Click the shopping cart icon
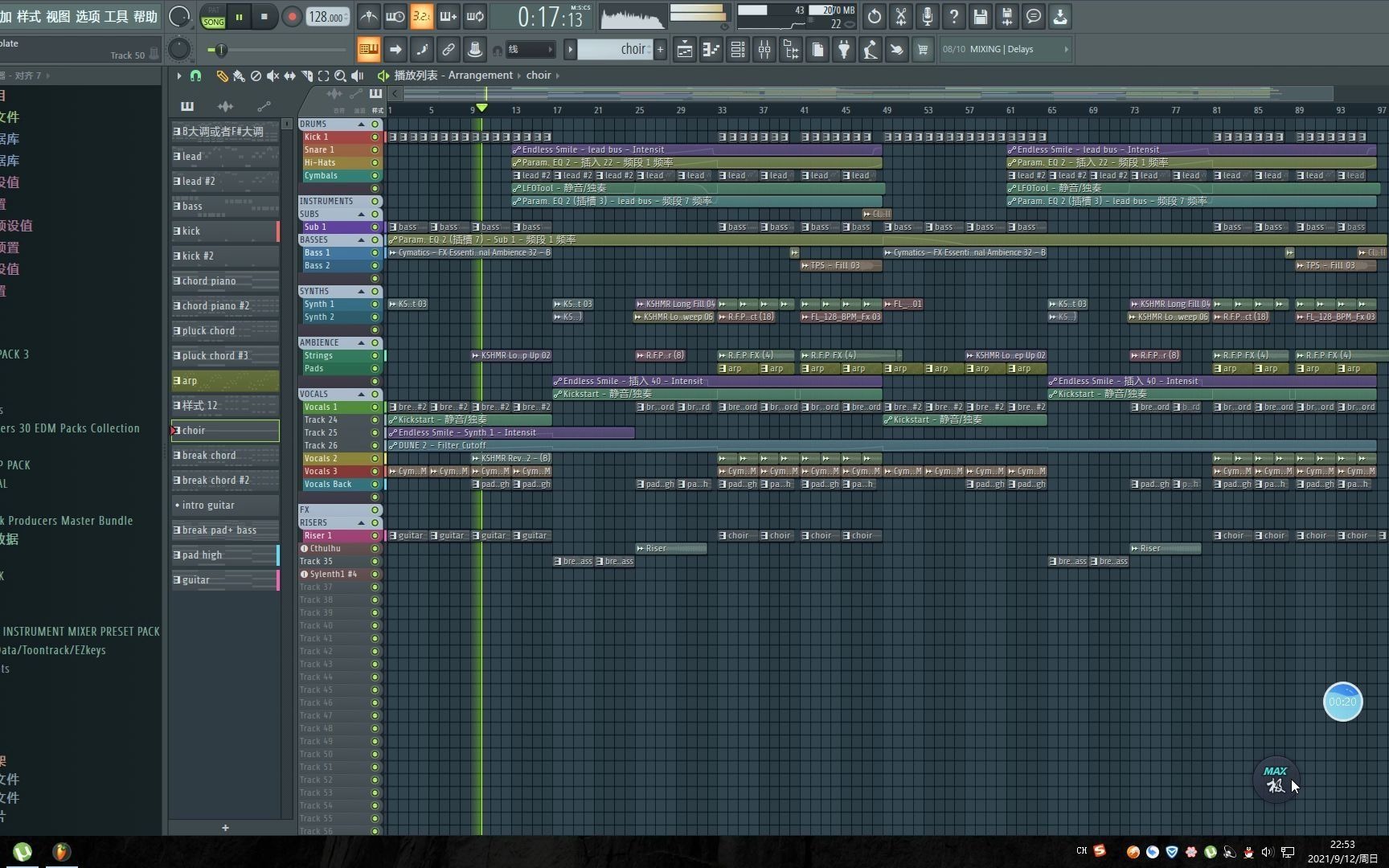Image resolution: width=1389 pixels, height=868 pixels. [x=923, y=50]
